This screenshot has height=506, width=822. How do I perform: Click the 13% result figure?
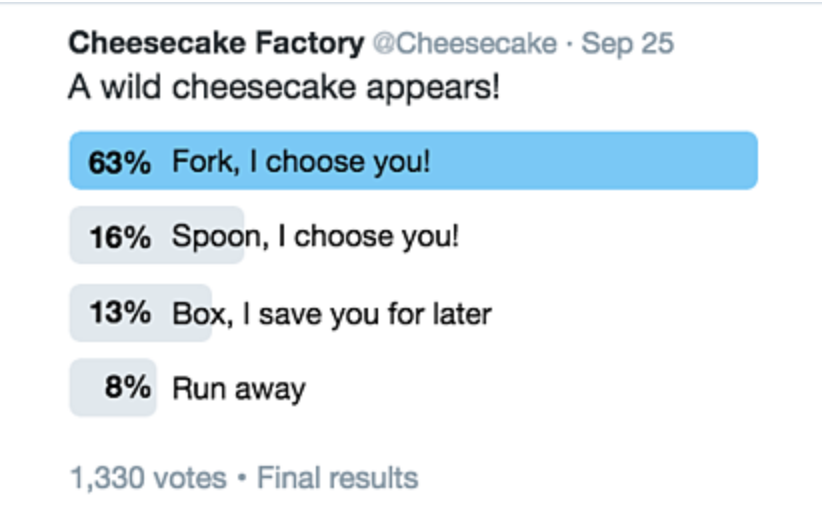click(119, 313)
